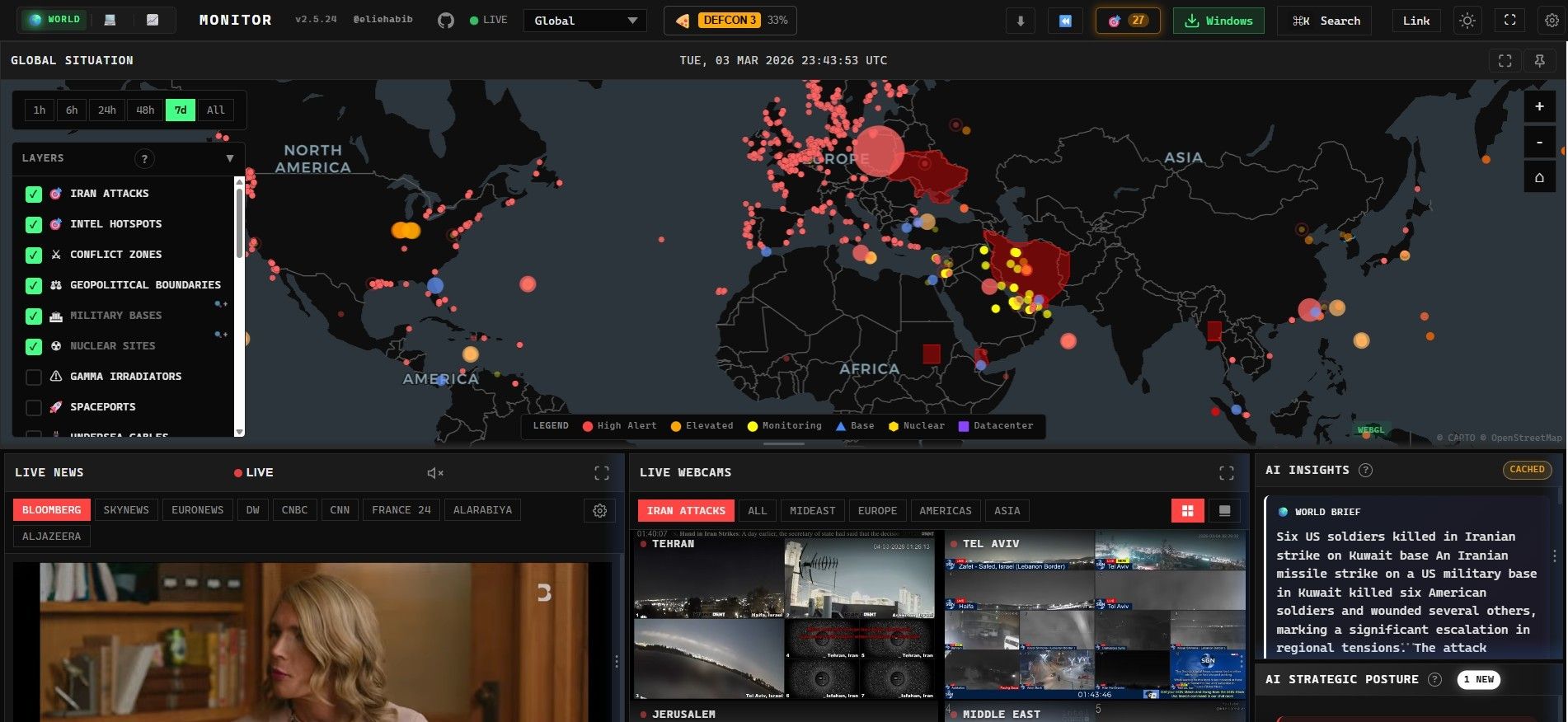Zoom in on the map

click(1539, 106)
